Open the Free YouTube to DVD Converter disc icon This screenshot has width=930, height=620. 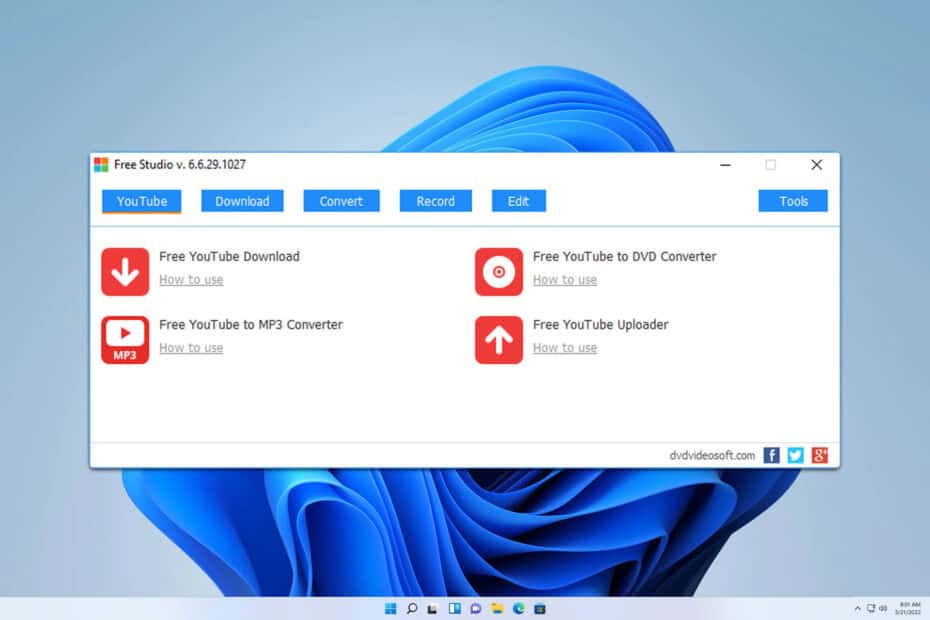coord(499,272)
